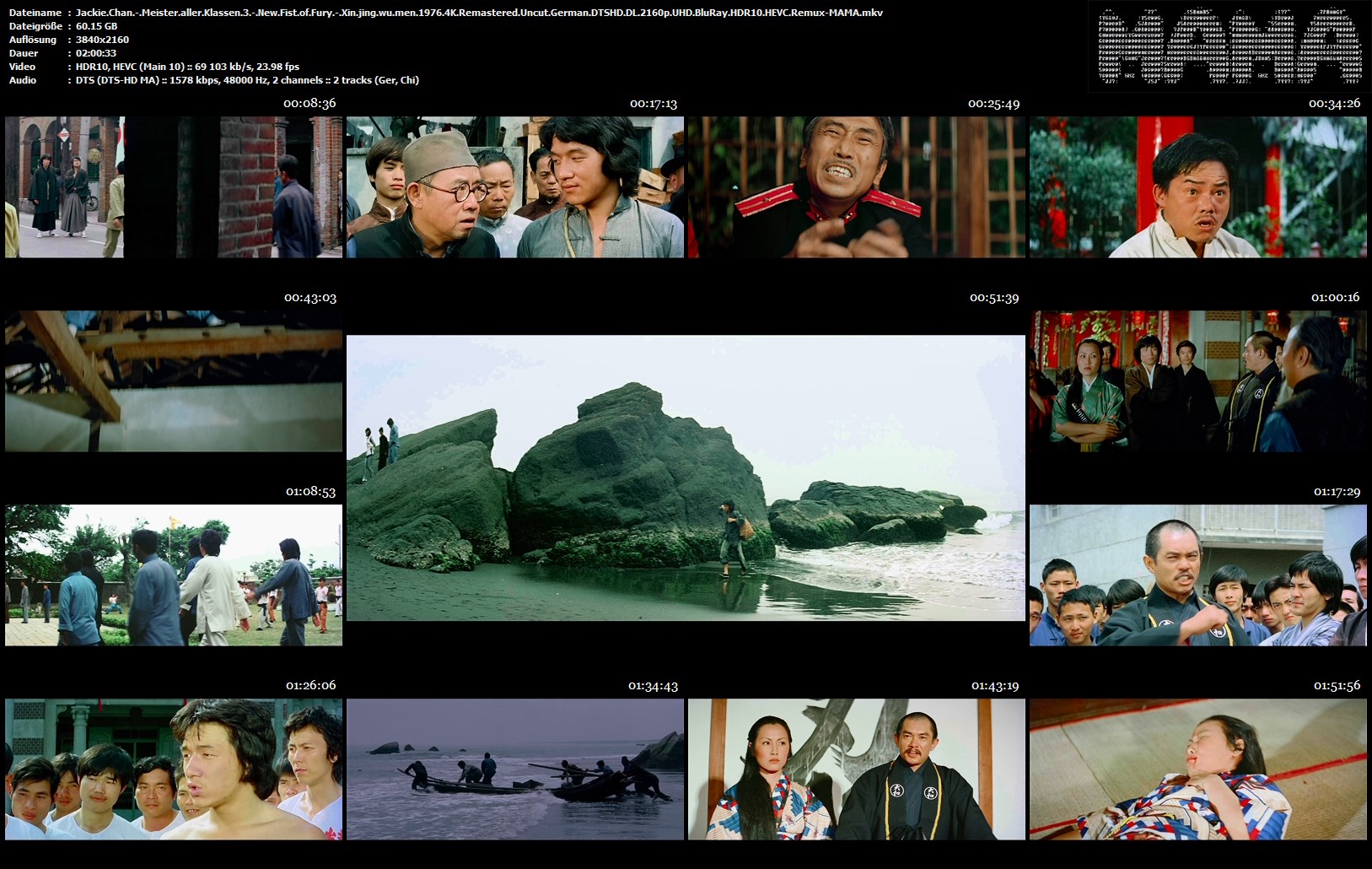This screenshot has height=869, width=1372.
Task: Click the 01:43:19 timestamp label
Action: [x=995, y=686]
